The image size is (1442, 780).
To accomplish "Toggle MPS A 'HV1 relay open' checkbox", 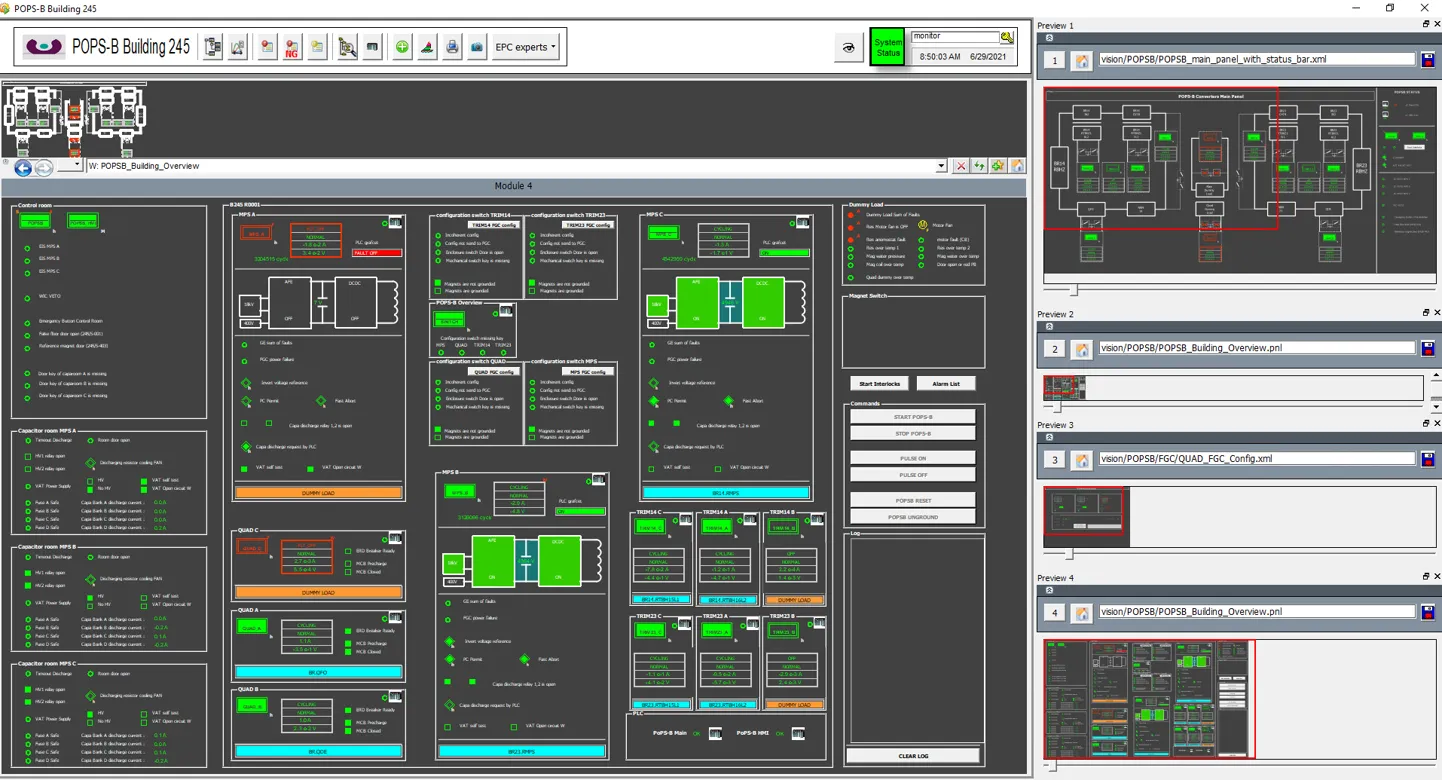I will tap(27, 456).
